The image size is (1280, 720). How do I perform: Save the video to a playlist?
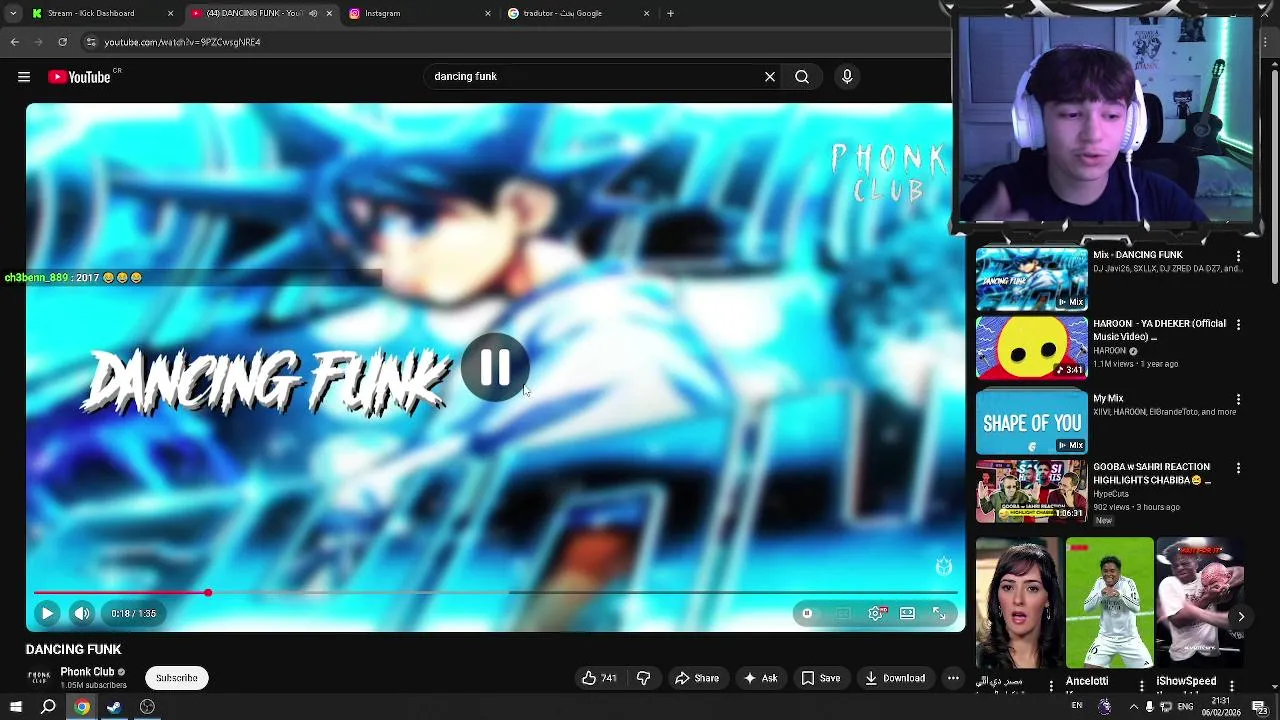[x=821, y=678]
